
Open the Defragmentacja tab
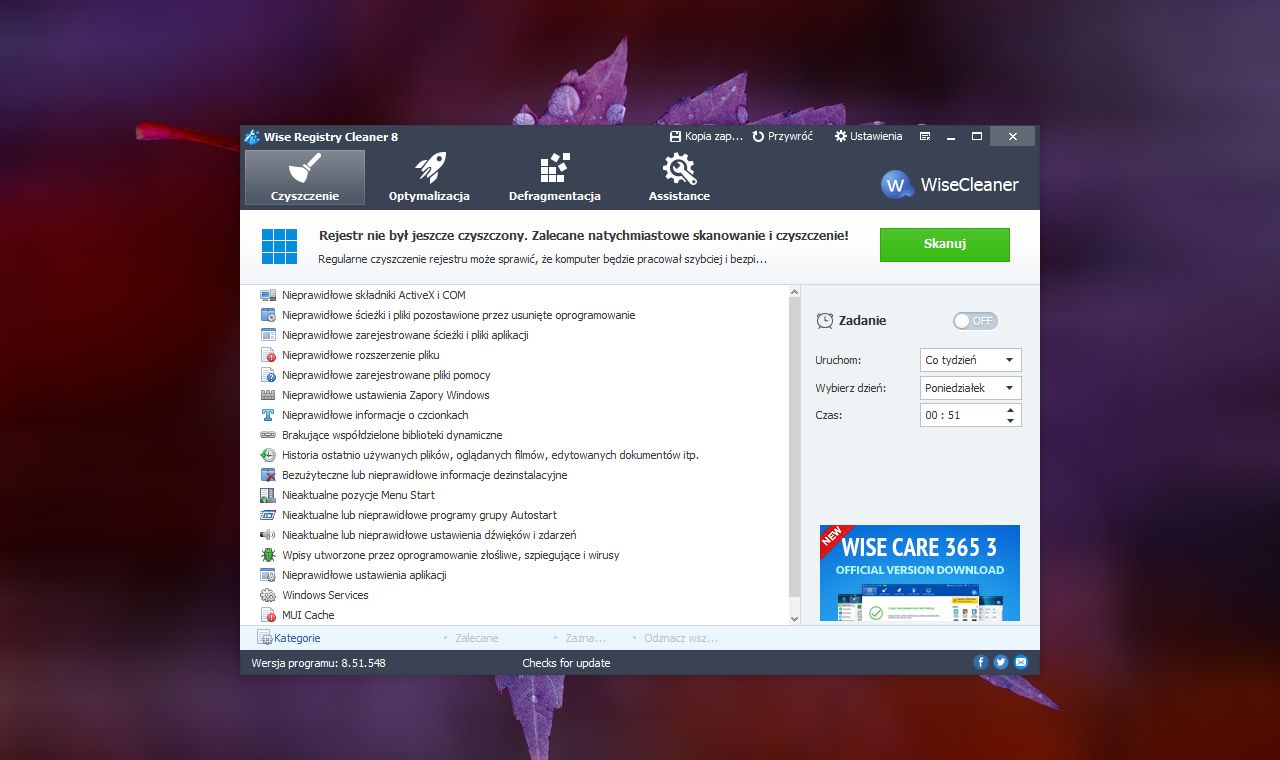pos(554,177)
